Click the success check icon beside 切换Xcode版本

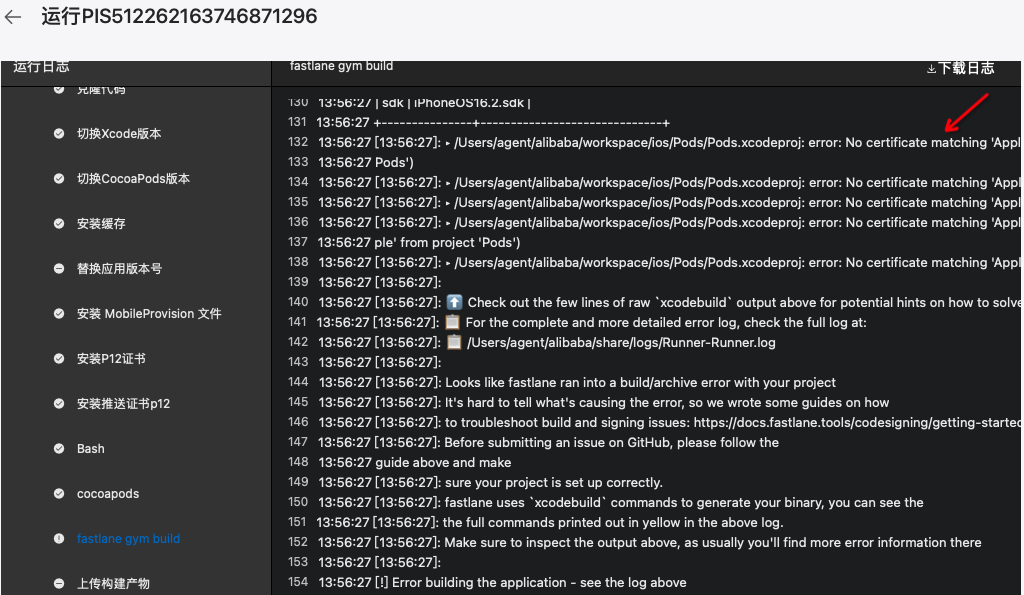pyautogui.click(x=59, y=134)
